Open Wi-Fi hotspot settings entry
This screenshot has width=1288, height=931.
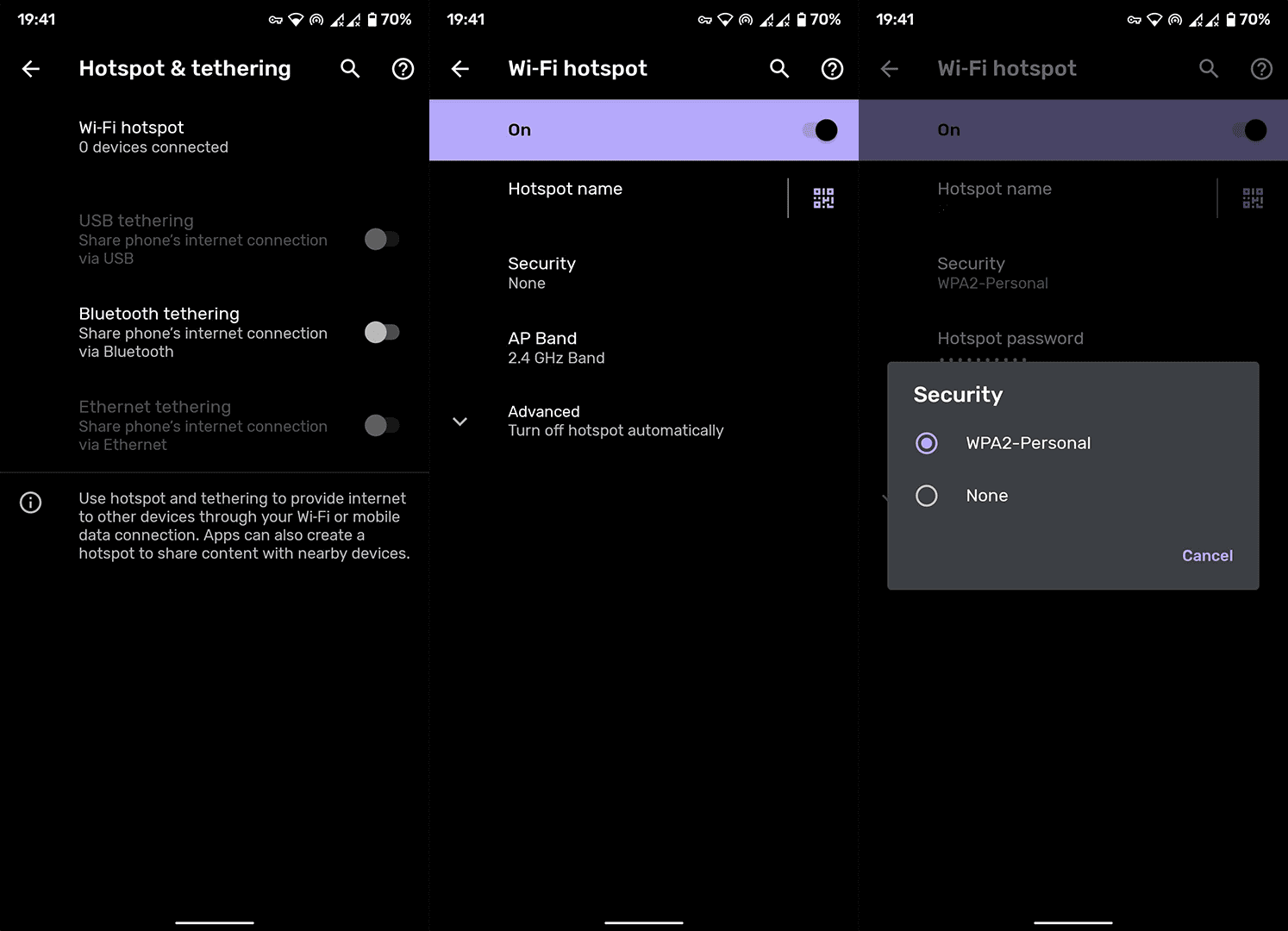(x=215, y=137)
